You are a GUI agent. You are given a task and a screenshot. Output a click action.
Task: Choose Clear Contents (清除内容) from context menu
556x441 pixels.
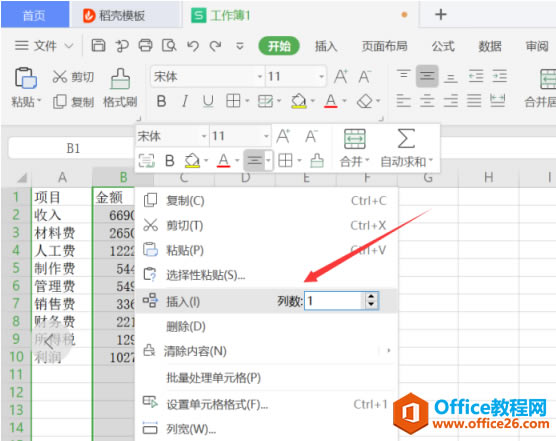(x=266, y=351)
